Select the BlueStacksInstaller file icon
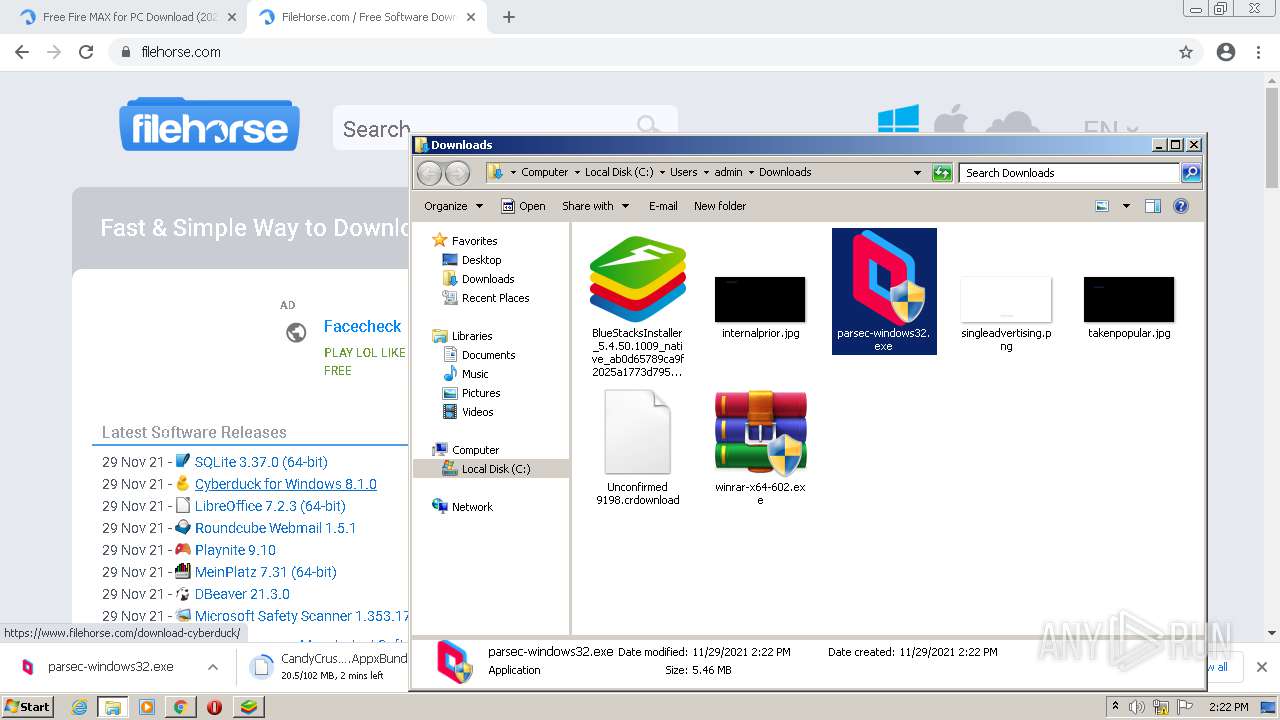This screenshot has height=720, width=1280. [637, 280]
